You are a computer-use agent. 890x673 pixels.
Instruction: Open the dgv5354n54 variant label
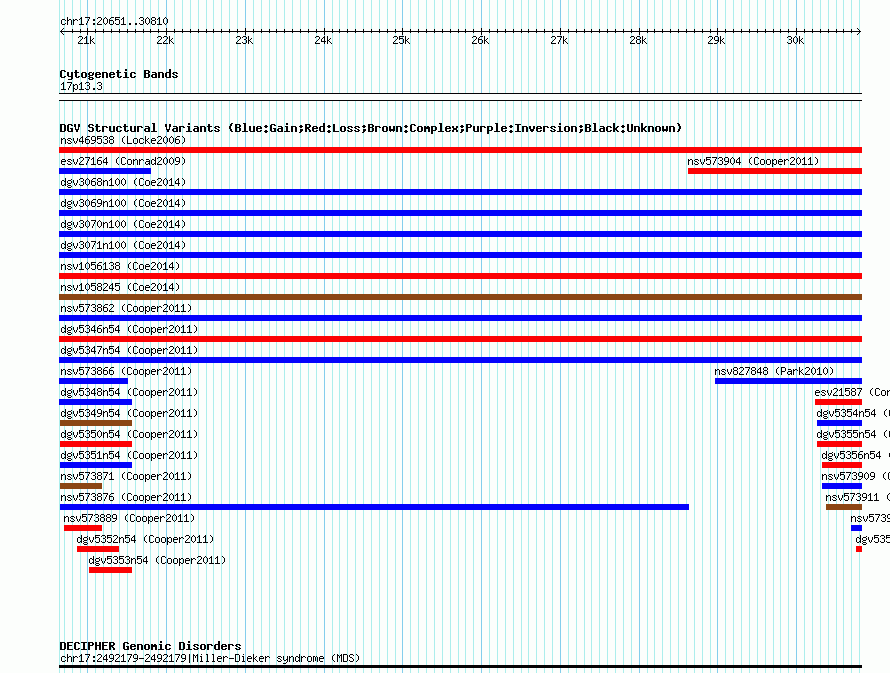click(853, 413)
